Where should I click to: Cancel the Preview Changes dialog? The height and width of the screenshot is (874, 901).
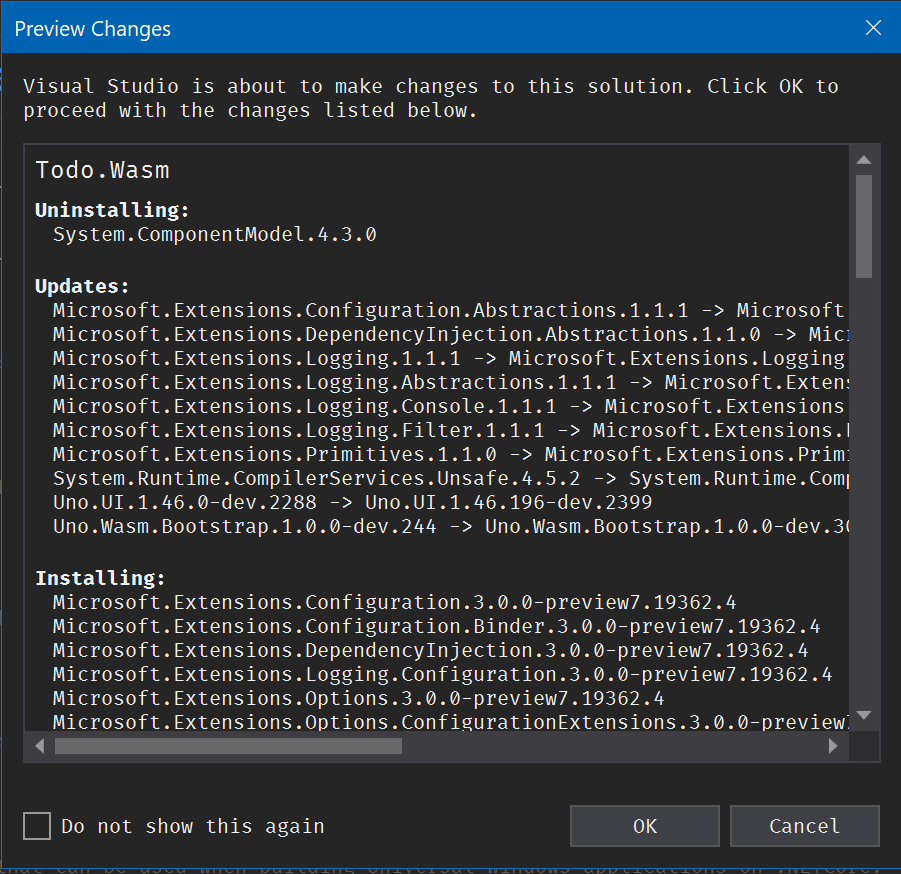(804, 826)
